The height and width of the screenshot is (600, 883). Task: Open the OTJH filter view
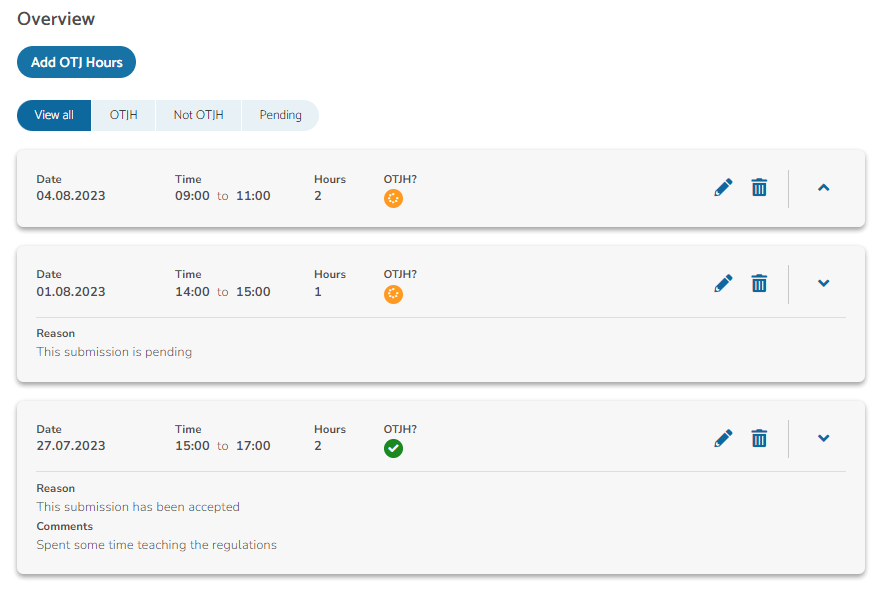pos(123,115)
